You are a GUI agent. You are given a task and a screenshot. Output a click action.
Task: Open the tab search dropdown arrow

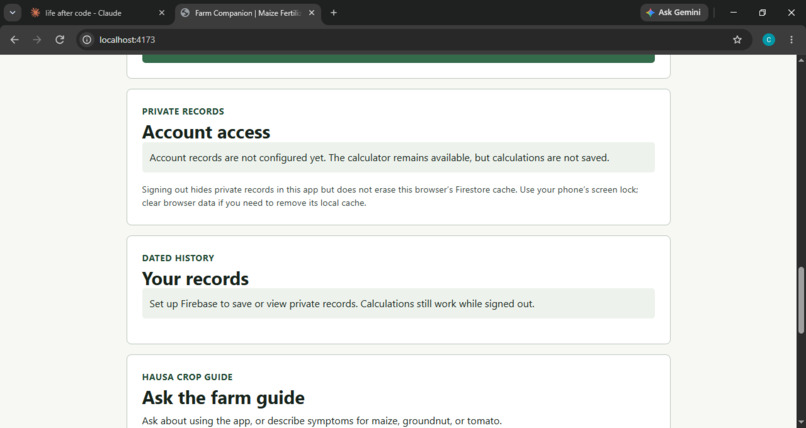click(x=12, y=13)
